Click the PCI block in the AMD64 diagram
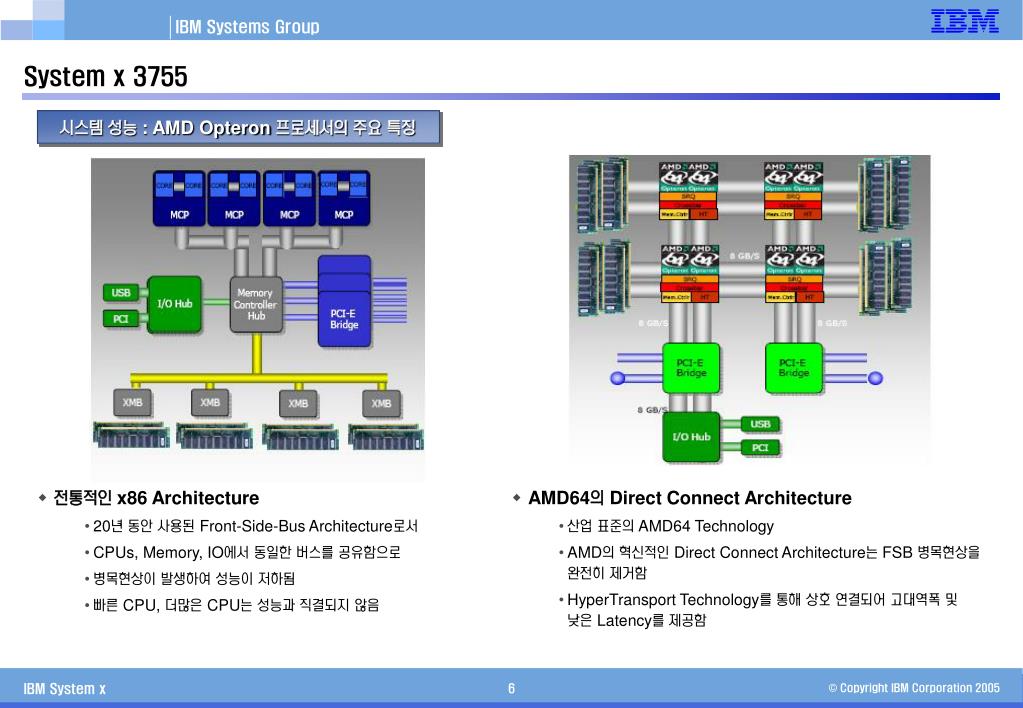The image size is (1023, 708). (760, 448)
